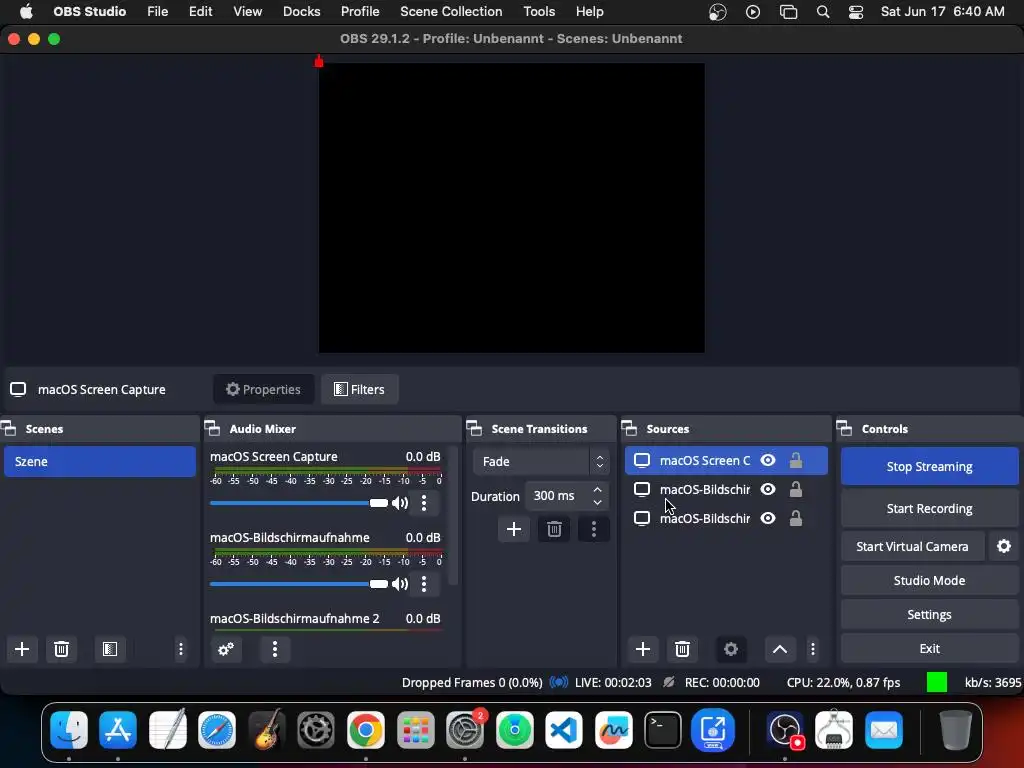Lock first macOS-Bildschirmaufnahme source
This screenshot has width=1024, height=768.
795,489
